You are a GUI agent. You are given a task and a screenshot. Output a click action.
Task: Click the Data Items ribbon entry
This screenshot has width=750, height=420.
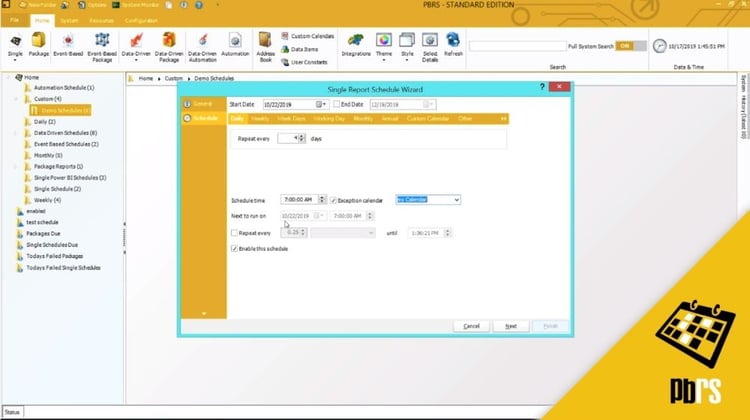[300, 49]
